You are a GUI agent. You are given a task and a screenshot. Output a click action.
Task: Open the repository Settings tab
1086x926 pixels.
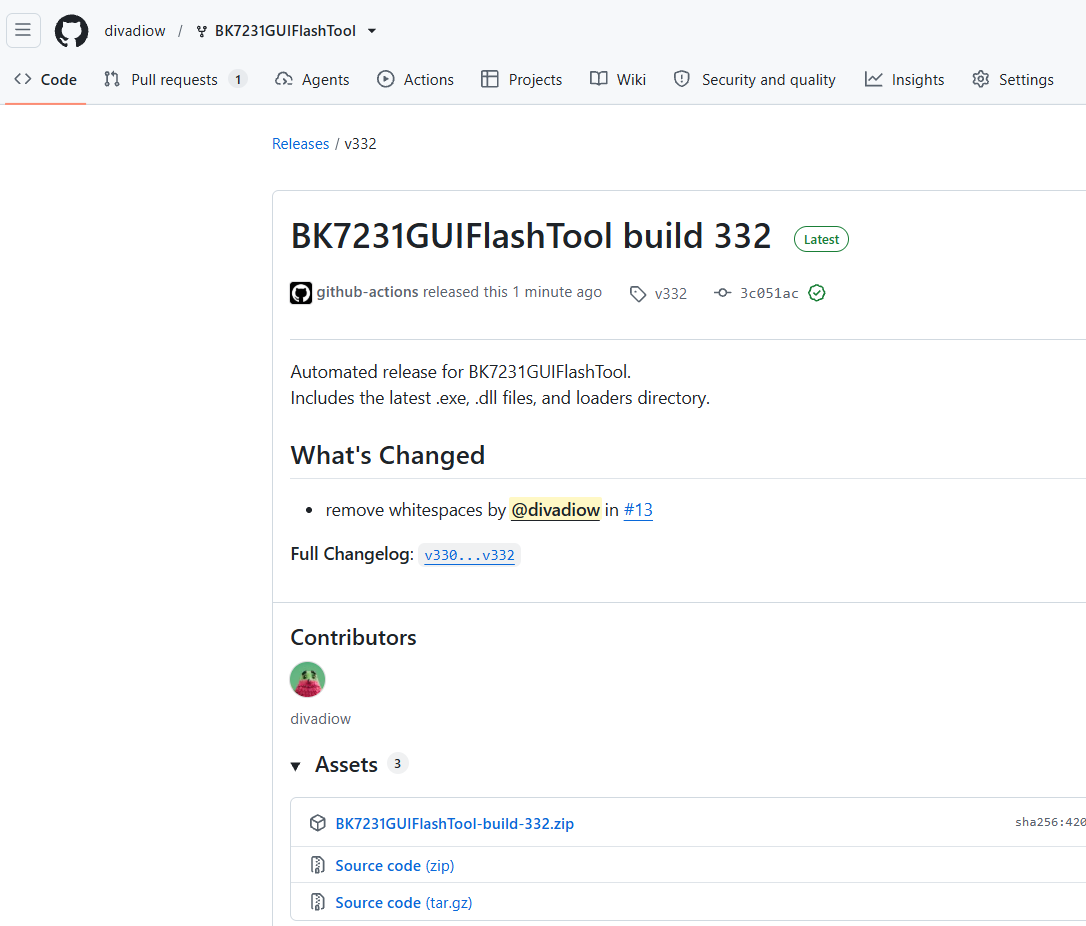[1013, 80]
